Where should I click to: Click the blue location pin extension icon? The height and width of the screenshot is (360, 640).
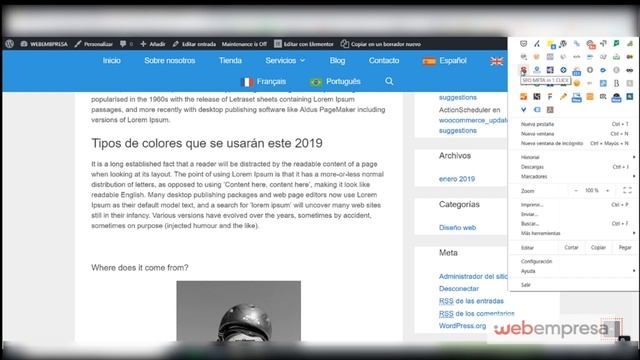click(x=537, y=70)
